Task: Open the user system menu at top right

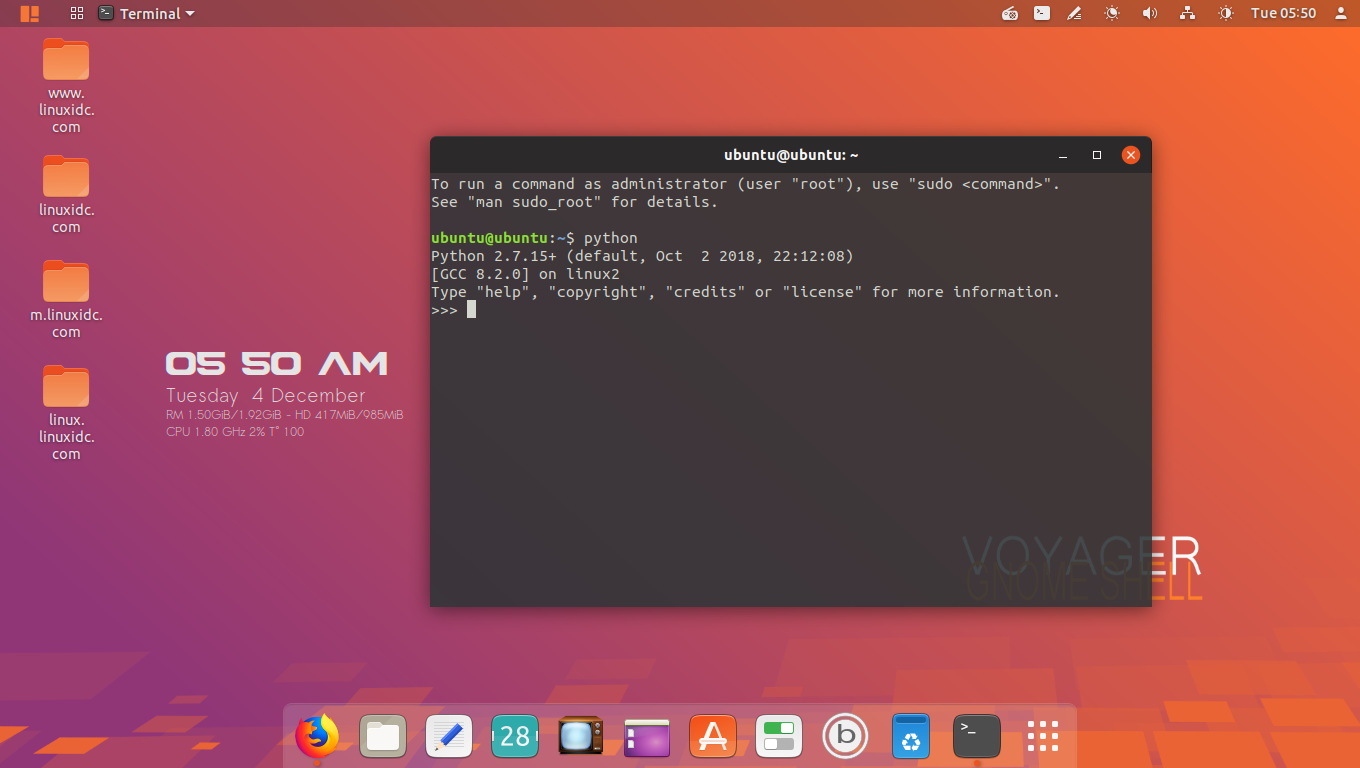Action: click(x=1340, y=14)
